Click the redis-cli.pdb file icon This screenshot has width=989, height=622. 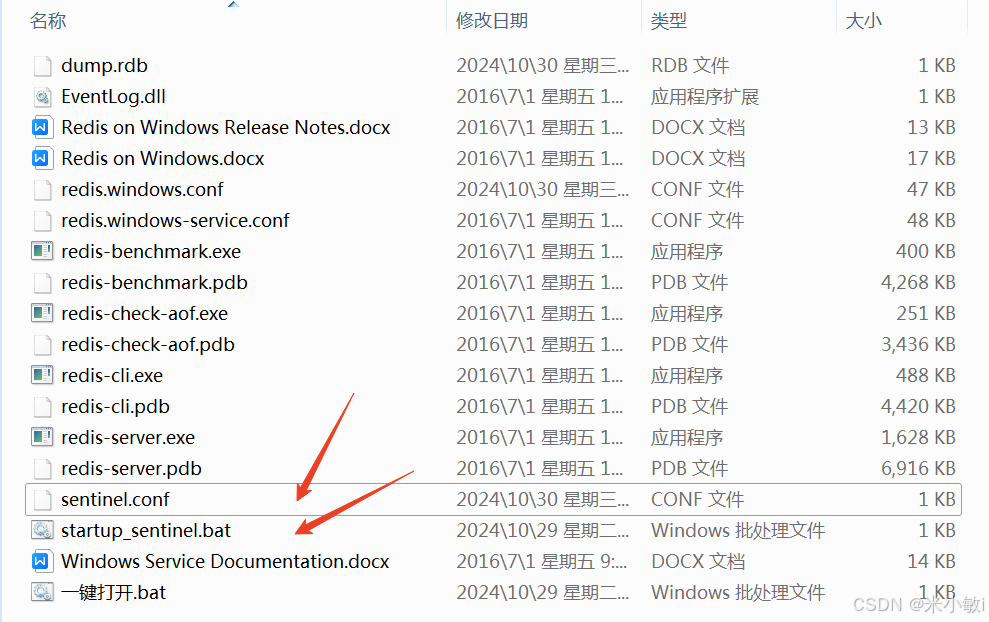point(42,406)
